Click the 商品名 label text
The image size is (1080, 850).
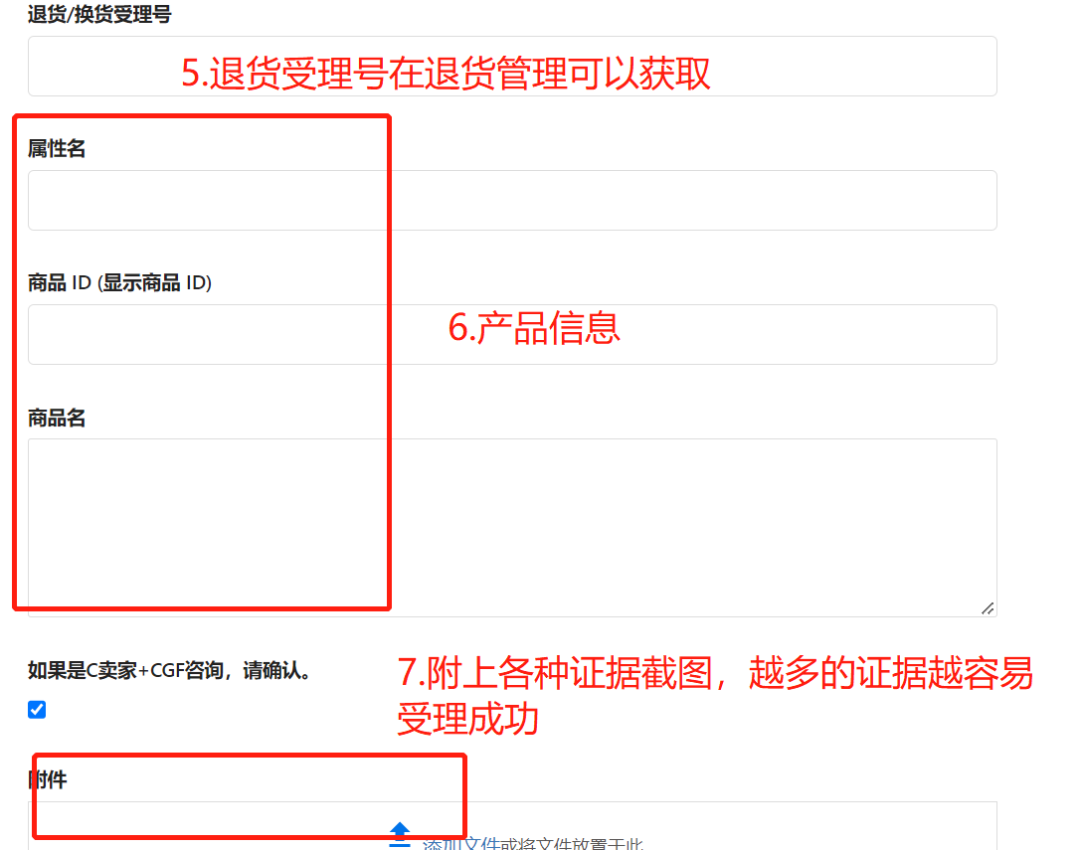pos(56,418)
